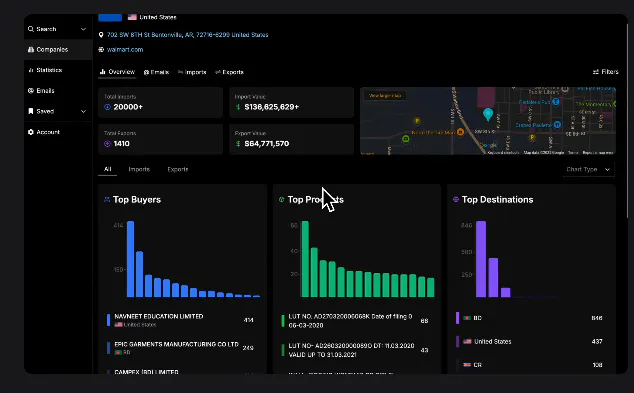The width and height of the screenshot is (634, 393).
Task: Click the blue swatch beside NAVNEET EDUCATION
Action: tap(108, 320)
